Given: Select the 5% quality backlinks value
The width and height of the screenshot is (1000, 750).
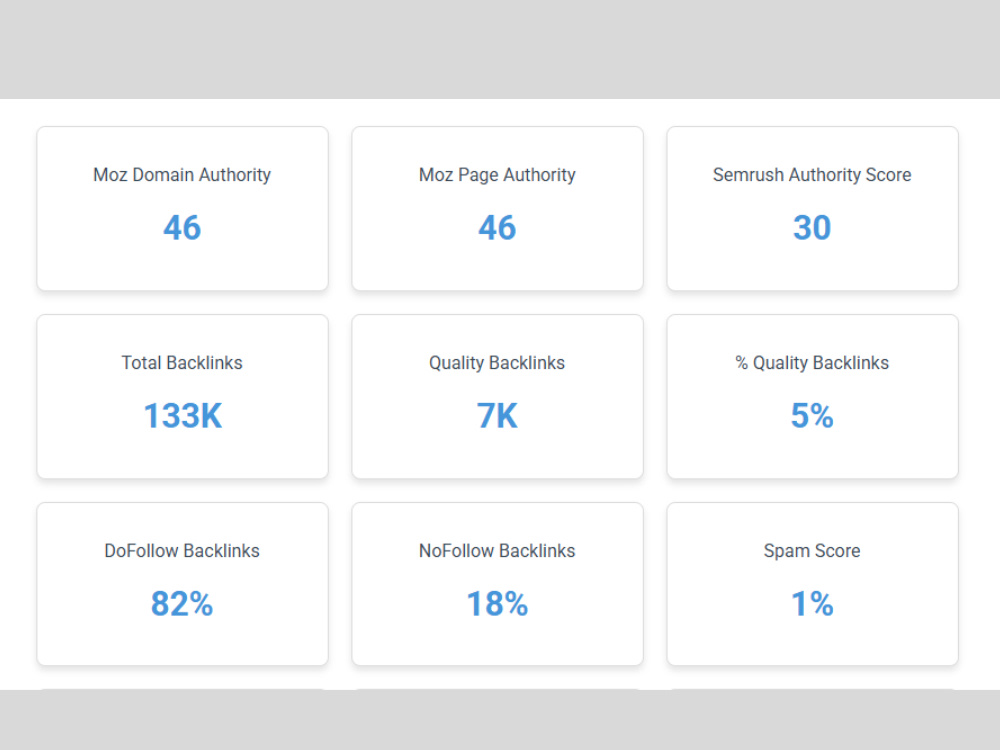Looking at the screenshot, I should tap(812, 415).
